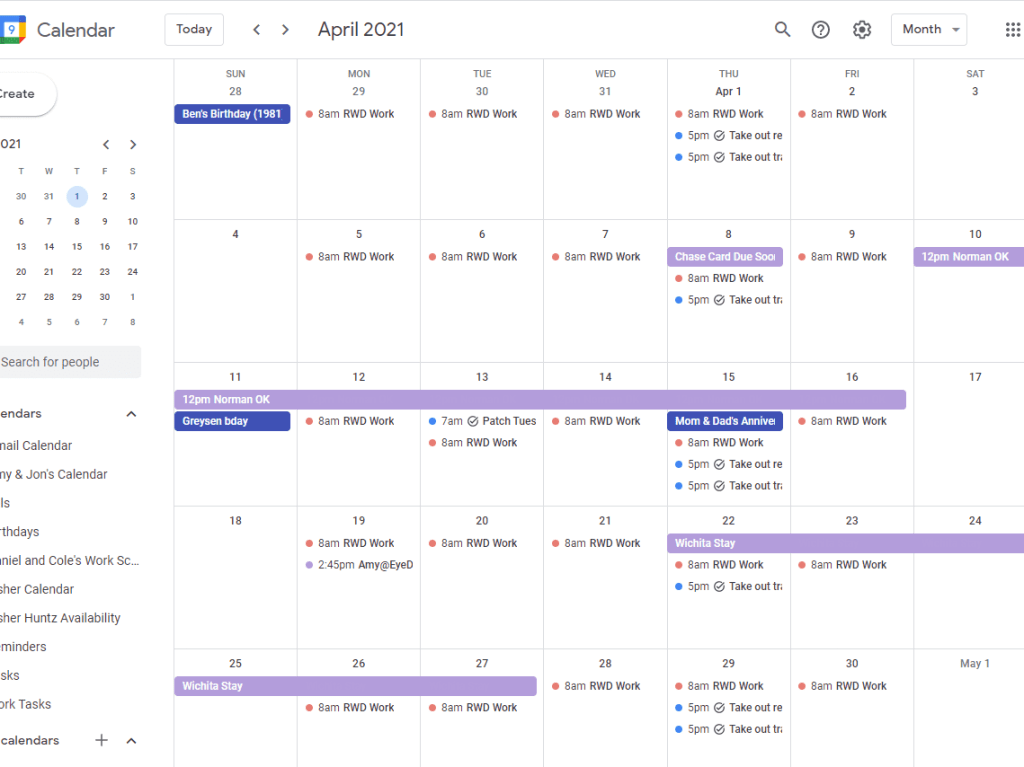Open the 5pm Take out task on April 8
The height and width of the screenshot is (767, 1024).
pyautogui.click(x=729, y=300)
